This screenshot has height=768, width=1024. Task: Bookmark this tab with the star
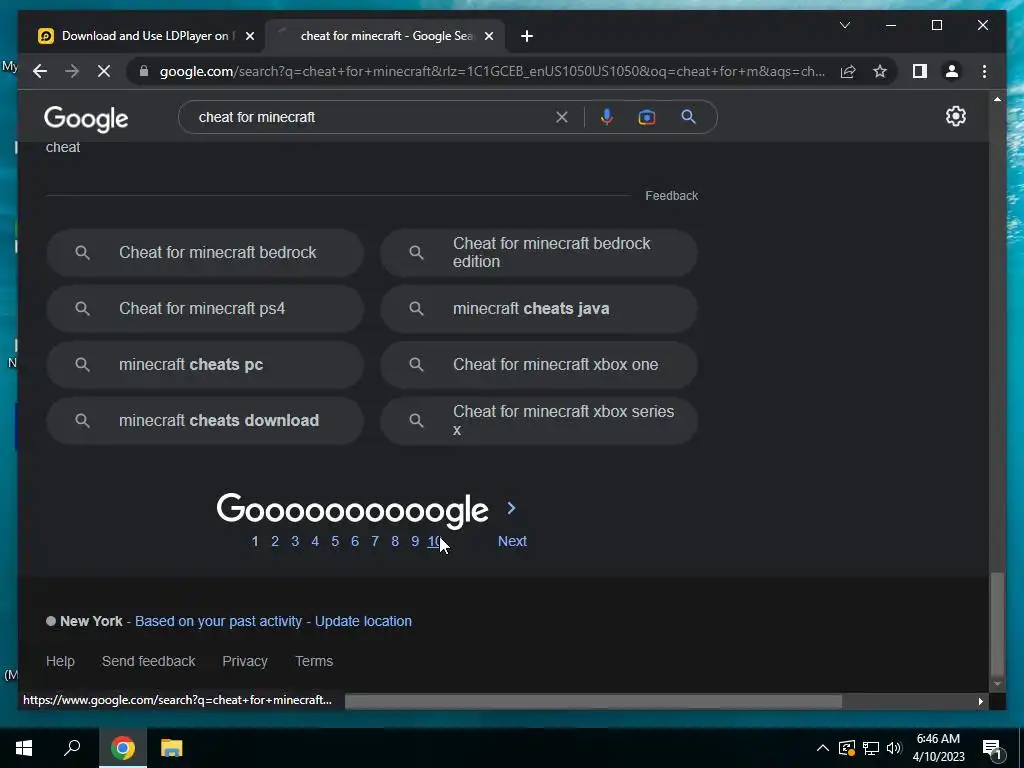tap(880, 71)
